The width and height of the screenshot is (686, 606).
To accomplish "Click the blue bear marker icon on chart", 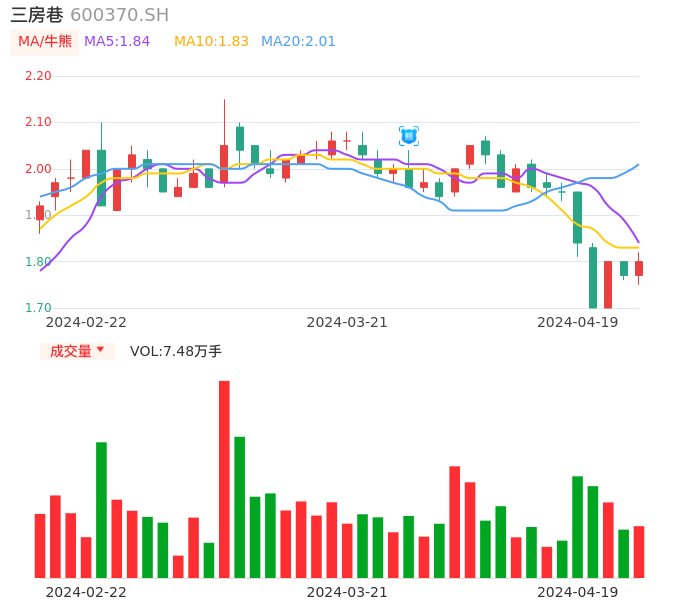I will pyautogui.click(x=408, y=135).
